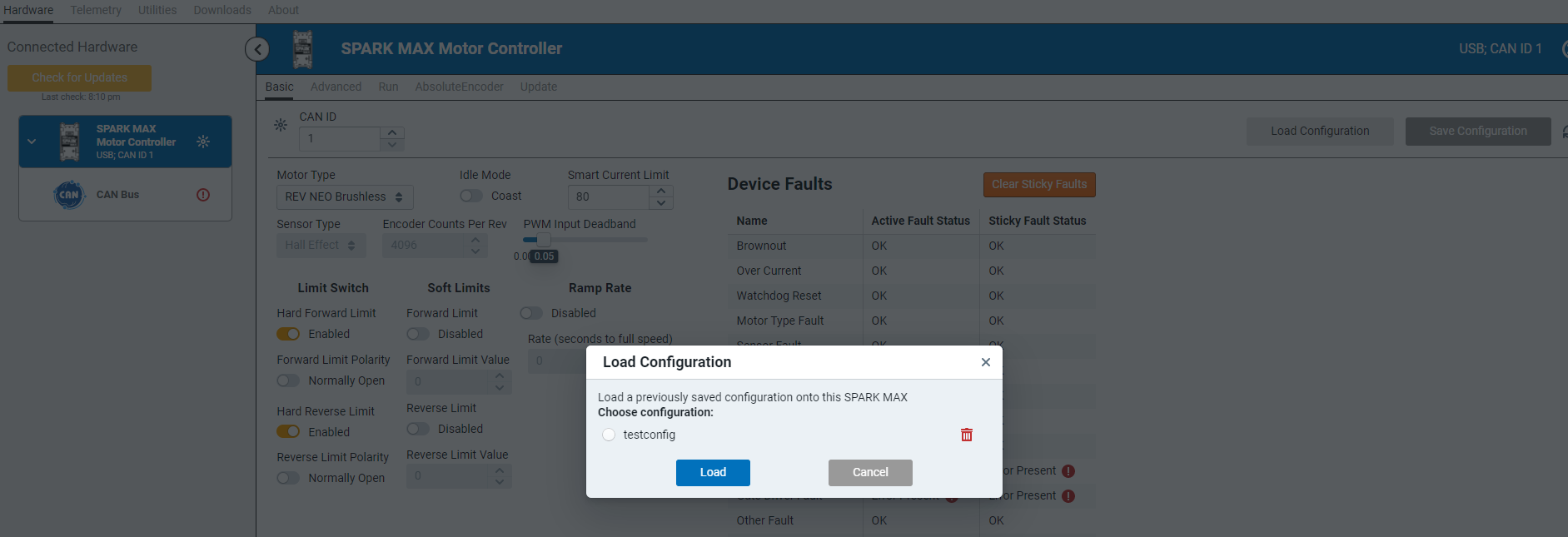Screen dimensions: 1568x537
Task: Select the testconfig radio button
Action: [x=609, y=435]
